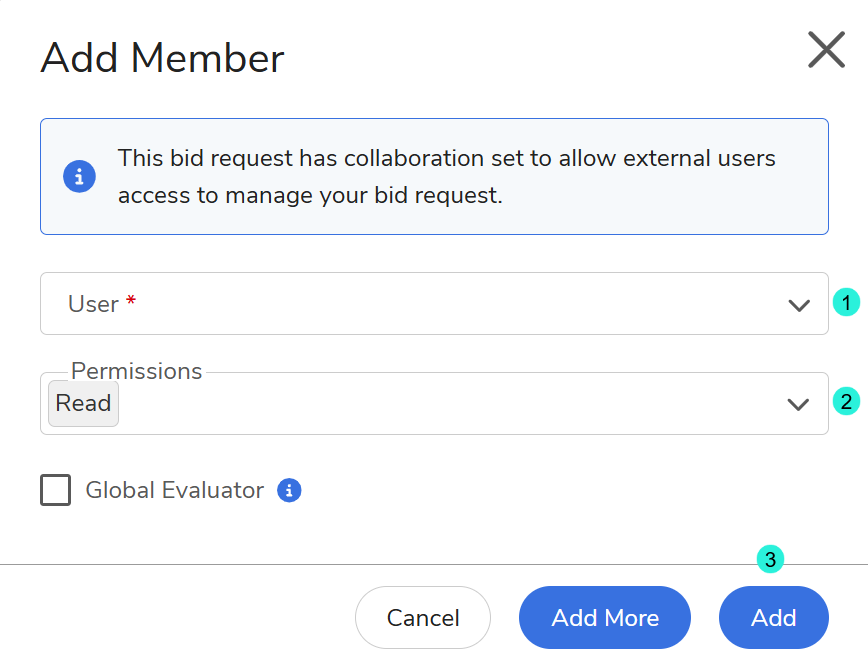Click the Add Member dialog title
The width and height of the screenshot is (868, 668).
tap(162, 58)
